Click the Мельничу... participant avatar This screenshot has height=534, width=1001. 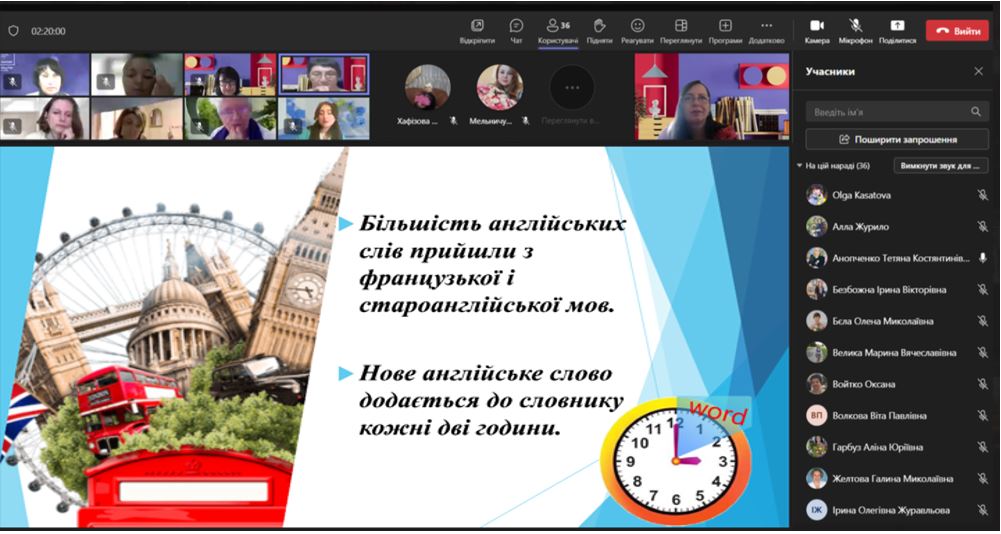pyautogui.click(x=500, y=88)
